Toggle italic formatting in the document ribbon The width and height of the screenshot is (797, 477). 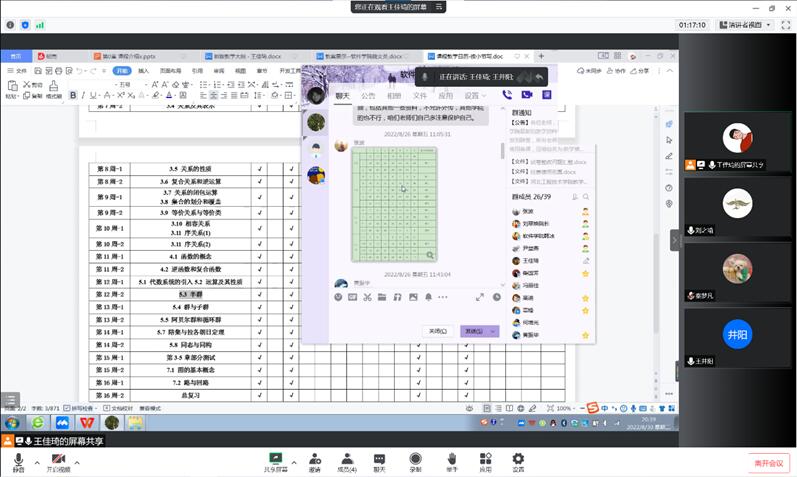coord(85,96)
